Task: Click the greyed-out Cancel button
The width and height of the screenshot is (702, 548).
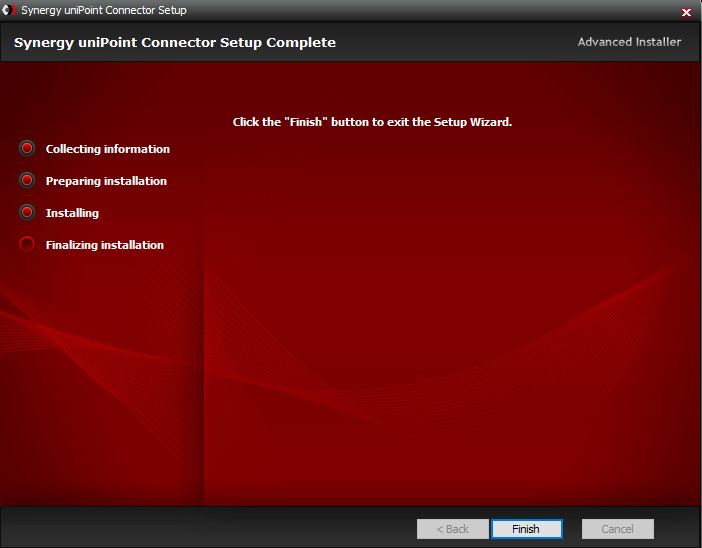Action: pyautogui.click(x=617, y=529)
